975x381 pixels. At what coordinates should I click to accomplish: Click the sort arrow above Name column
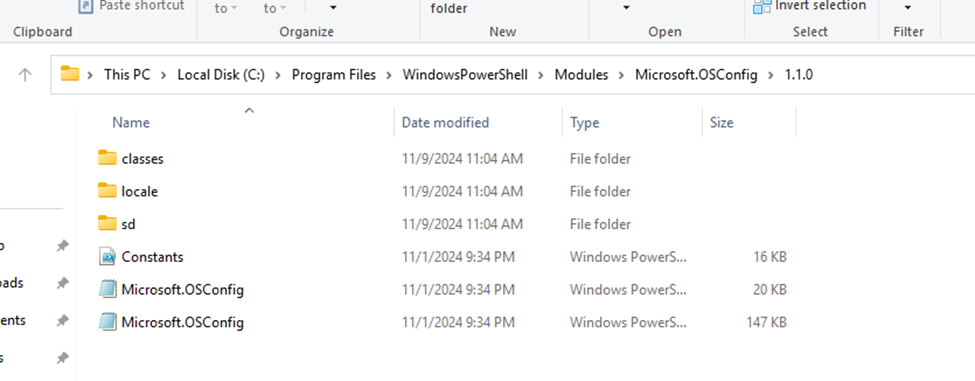pyautogui.click(x=249, y=111)
